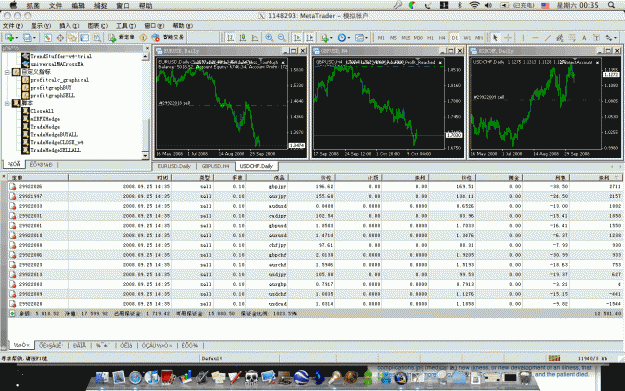Launch MetaEditor via yellow diamond icon
Screen dimensions: 625x391
coord(143,37)
